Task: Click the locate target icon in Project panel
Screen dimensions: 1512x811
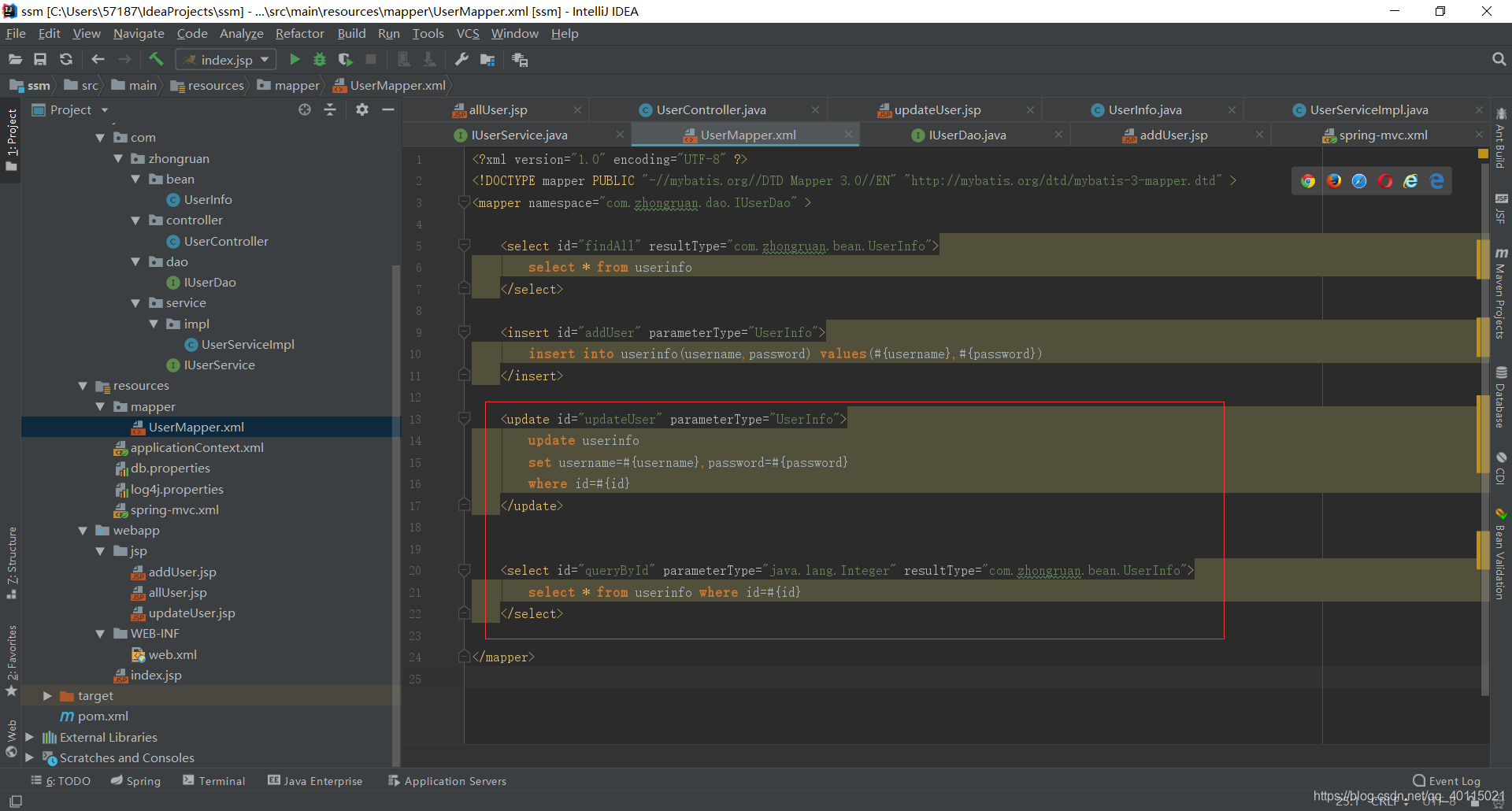Action: (x=305, y=109)
